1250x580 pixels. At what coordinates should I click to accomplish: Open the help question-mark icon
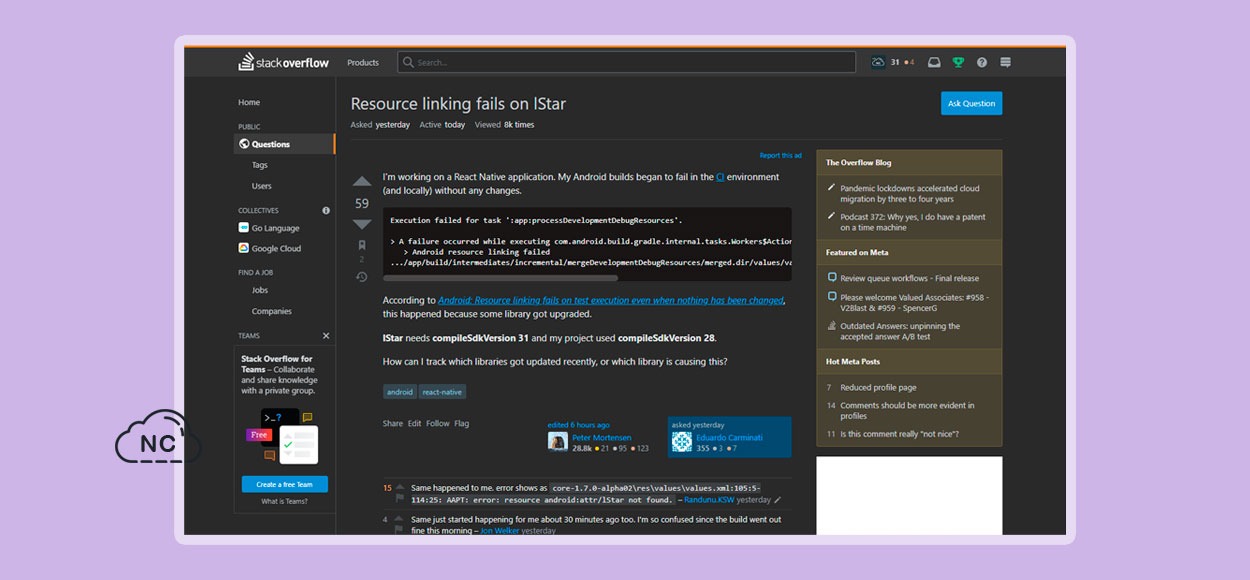click(x=982, y=62)
